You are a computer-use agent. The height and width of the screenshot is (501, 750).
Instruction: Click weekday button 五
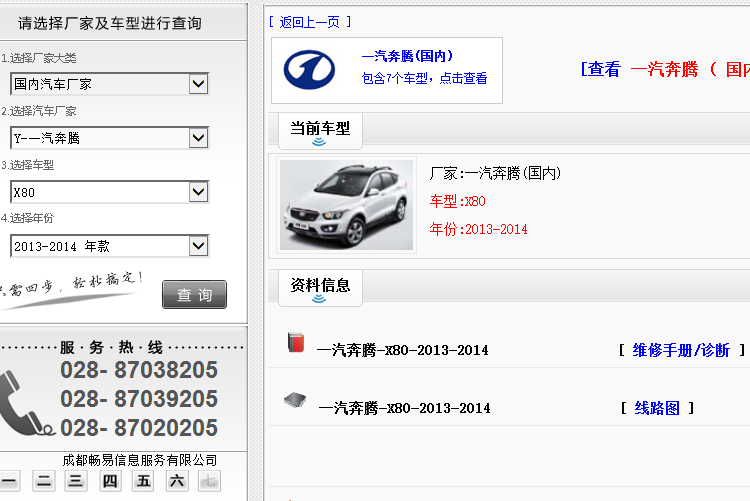(x=143, y=481)
